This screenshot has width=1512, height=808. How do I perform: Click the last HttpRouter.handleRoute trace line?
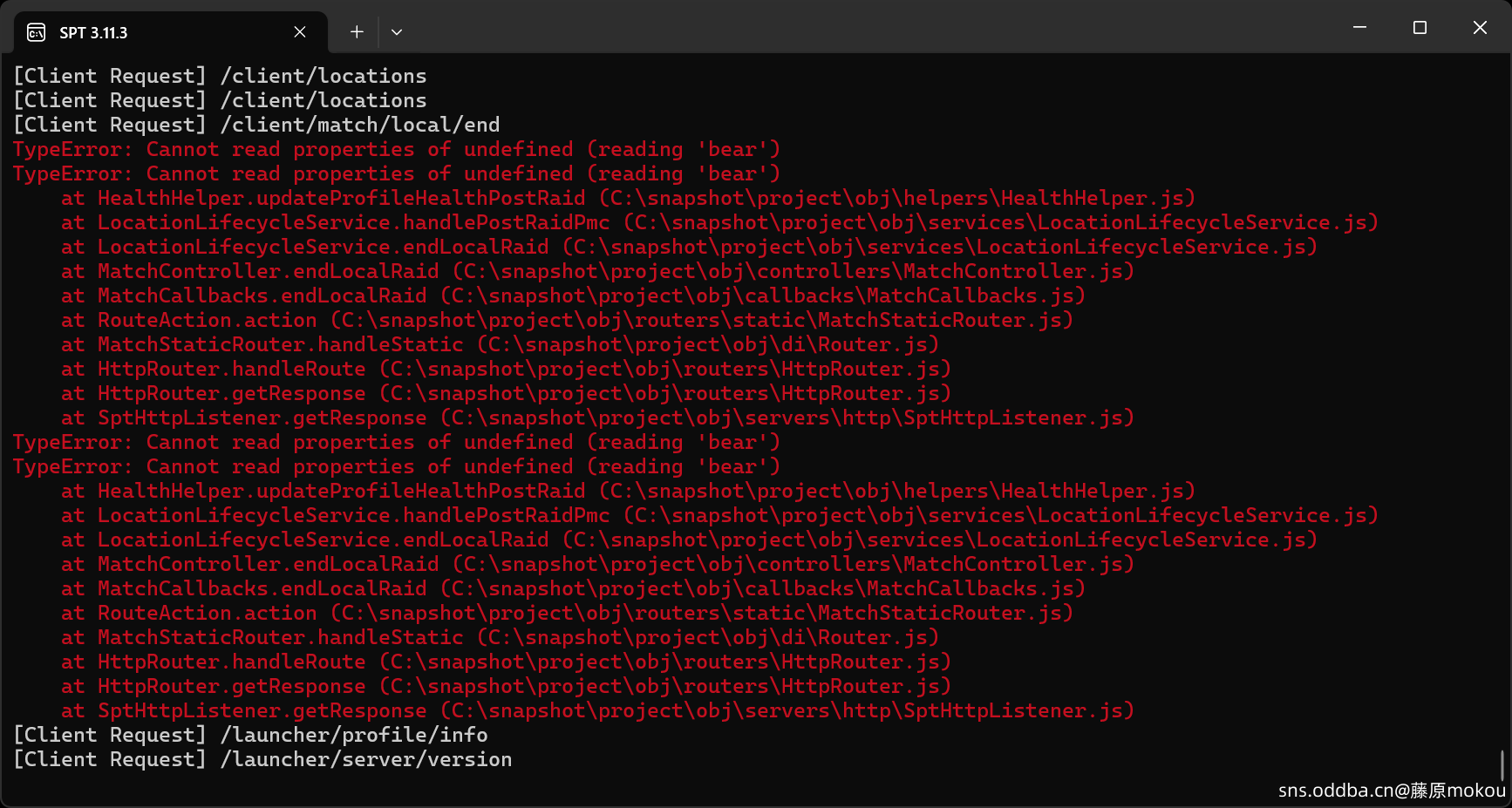tap(506, 662)
